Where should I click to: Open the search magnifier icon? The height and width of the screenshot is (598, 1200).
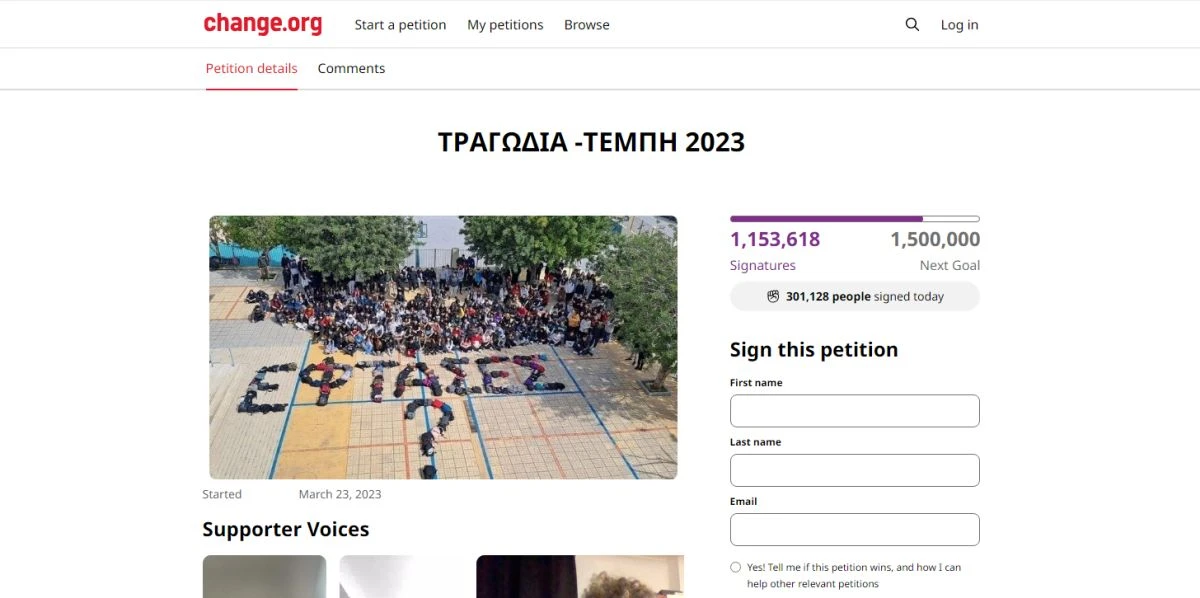(x=912, y=25)
